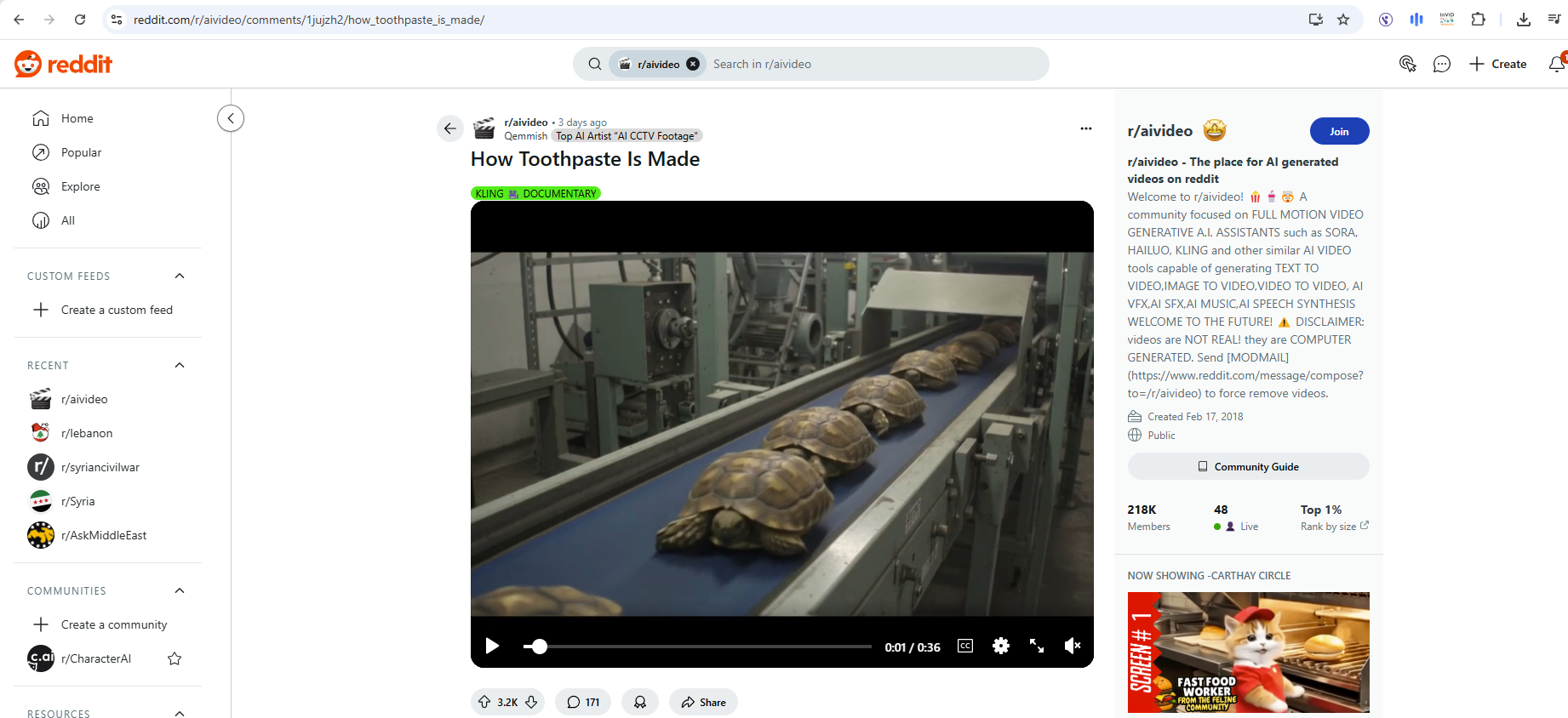Viewport: 1568px width, 718px height.
Task: Collapse the Custom Feeds section
Action: click(180, 276)
